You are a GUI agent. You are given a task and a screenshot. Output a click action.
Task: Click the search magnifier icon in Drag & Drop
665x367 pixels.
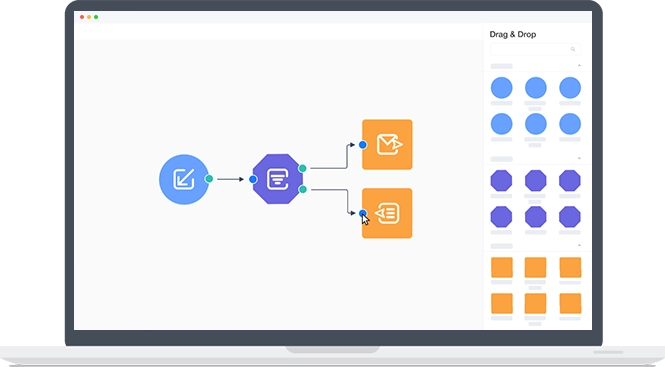click(x=573, y=49)
